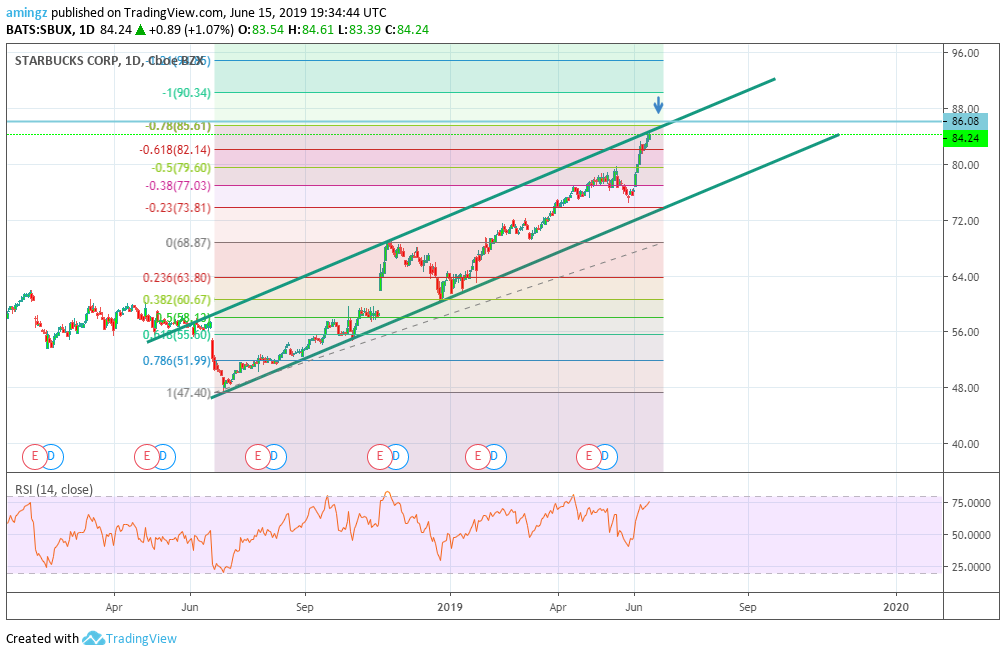Screen dimensions: 1006x656
Task: Click the 2020 date axis label
Action: (896, 607)
